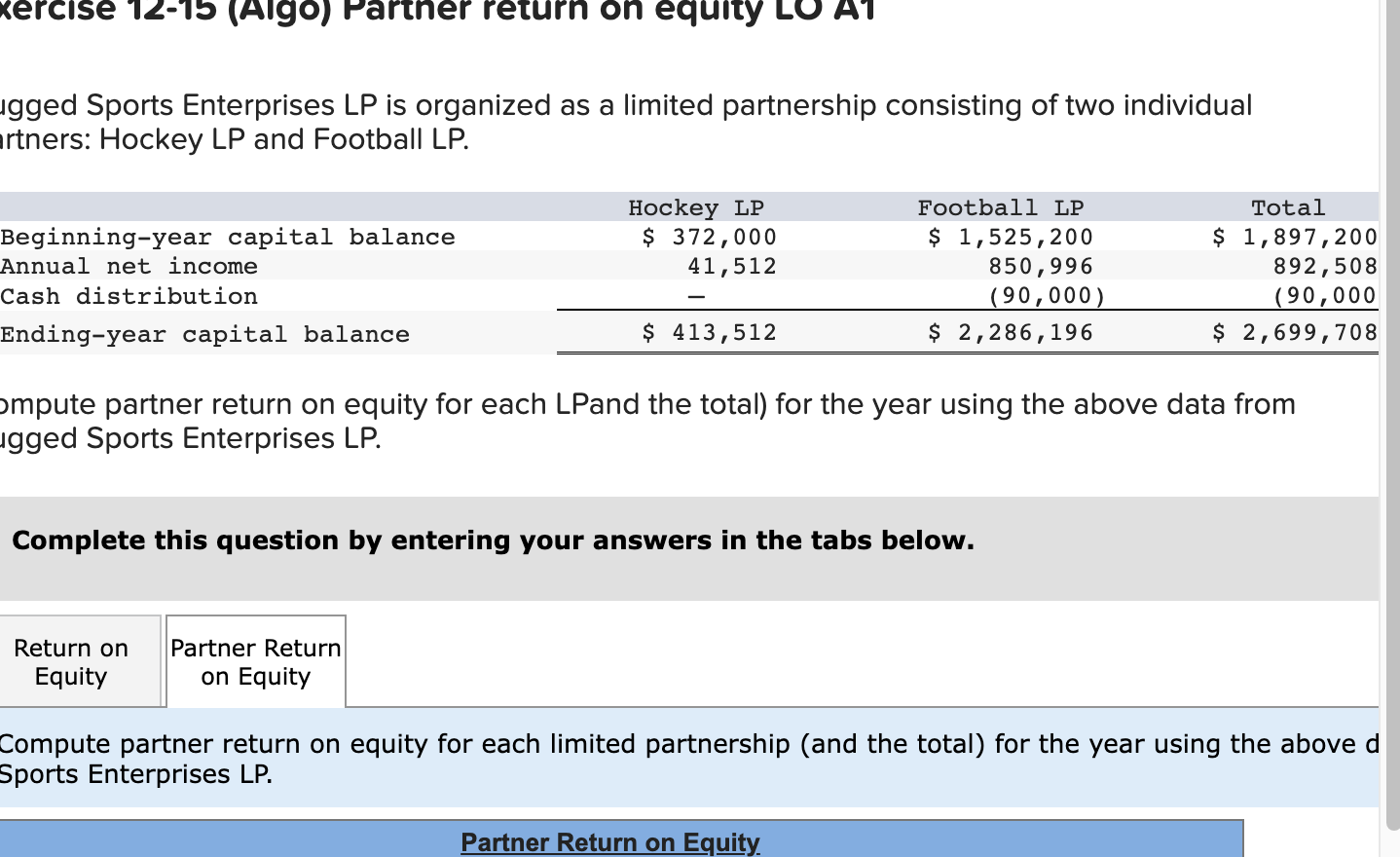The width and height of the screenshot is (1400, 857).
Task: Click the Total column header
Action: tap(1287, 206)
